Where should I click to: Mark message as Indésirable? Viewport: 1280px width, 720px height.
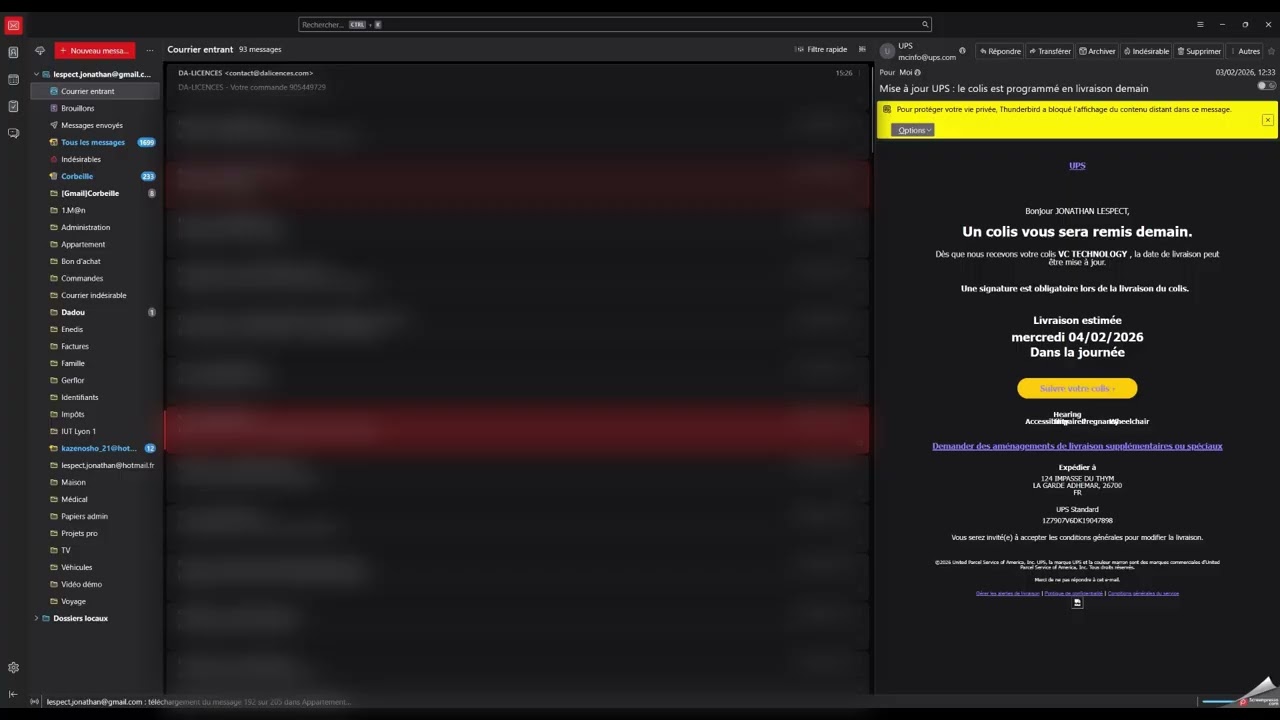coord(1146,51)
